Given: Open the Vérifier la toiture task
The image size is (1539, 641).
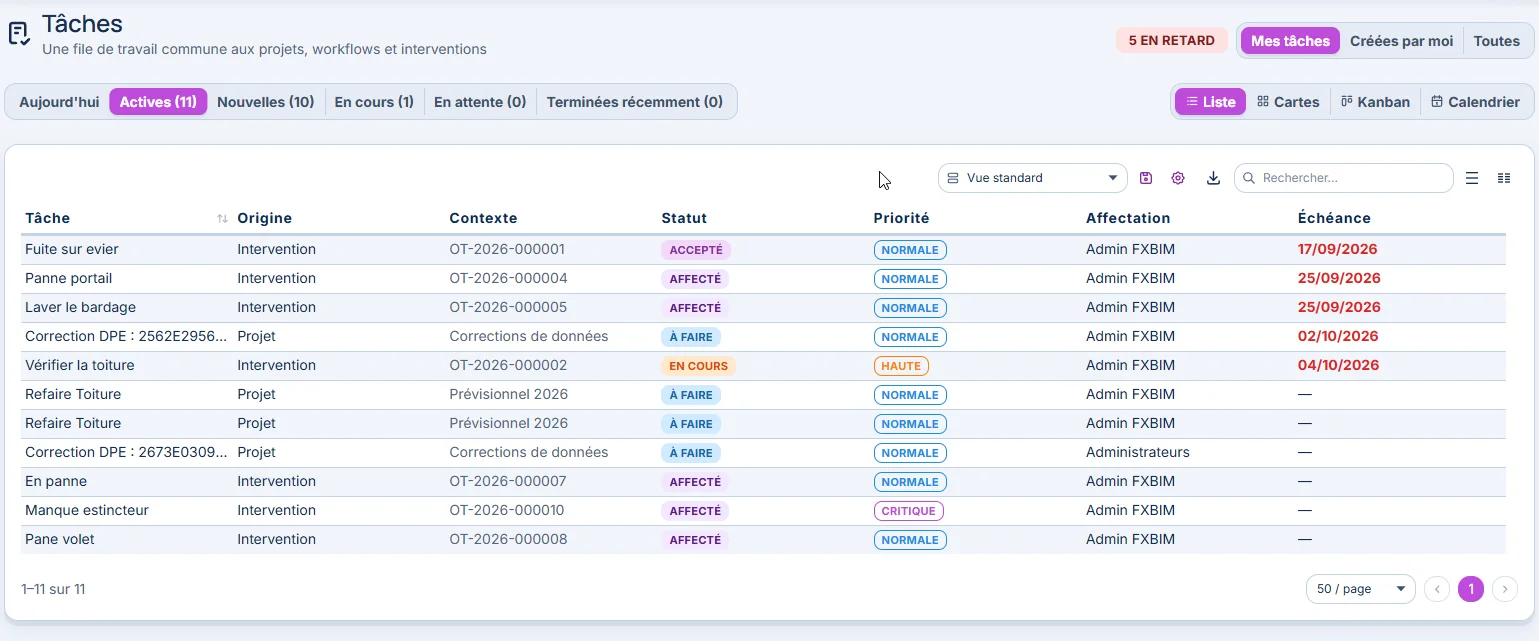Looking at the screenshot, I should (80, 365).
